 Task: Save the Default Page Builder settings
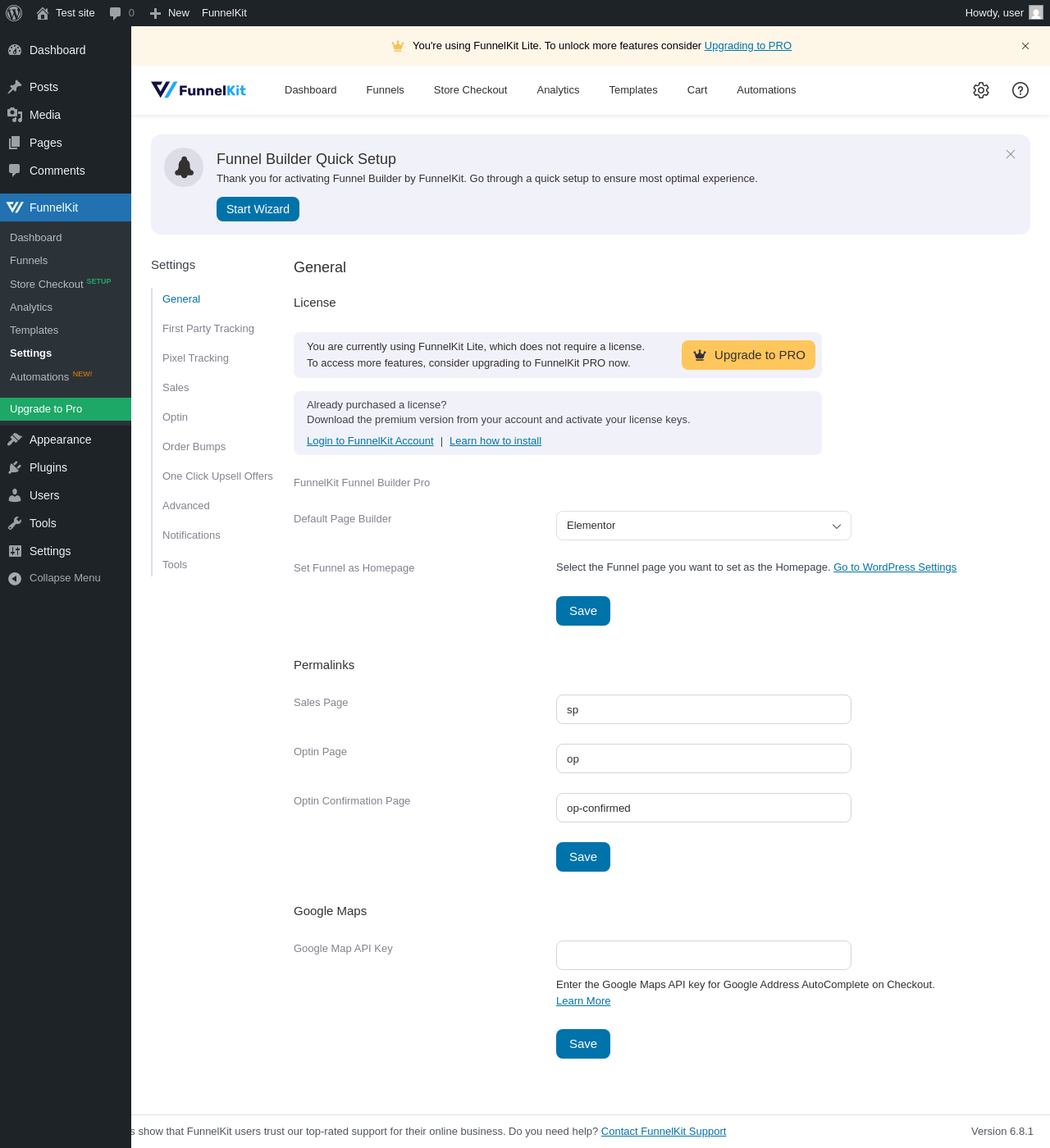583,611
